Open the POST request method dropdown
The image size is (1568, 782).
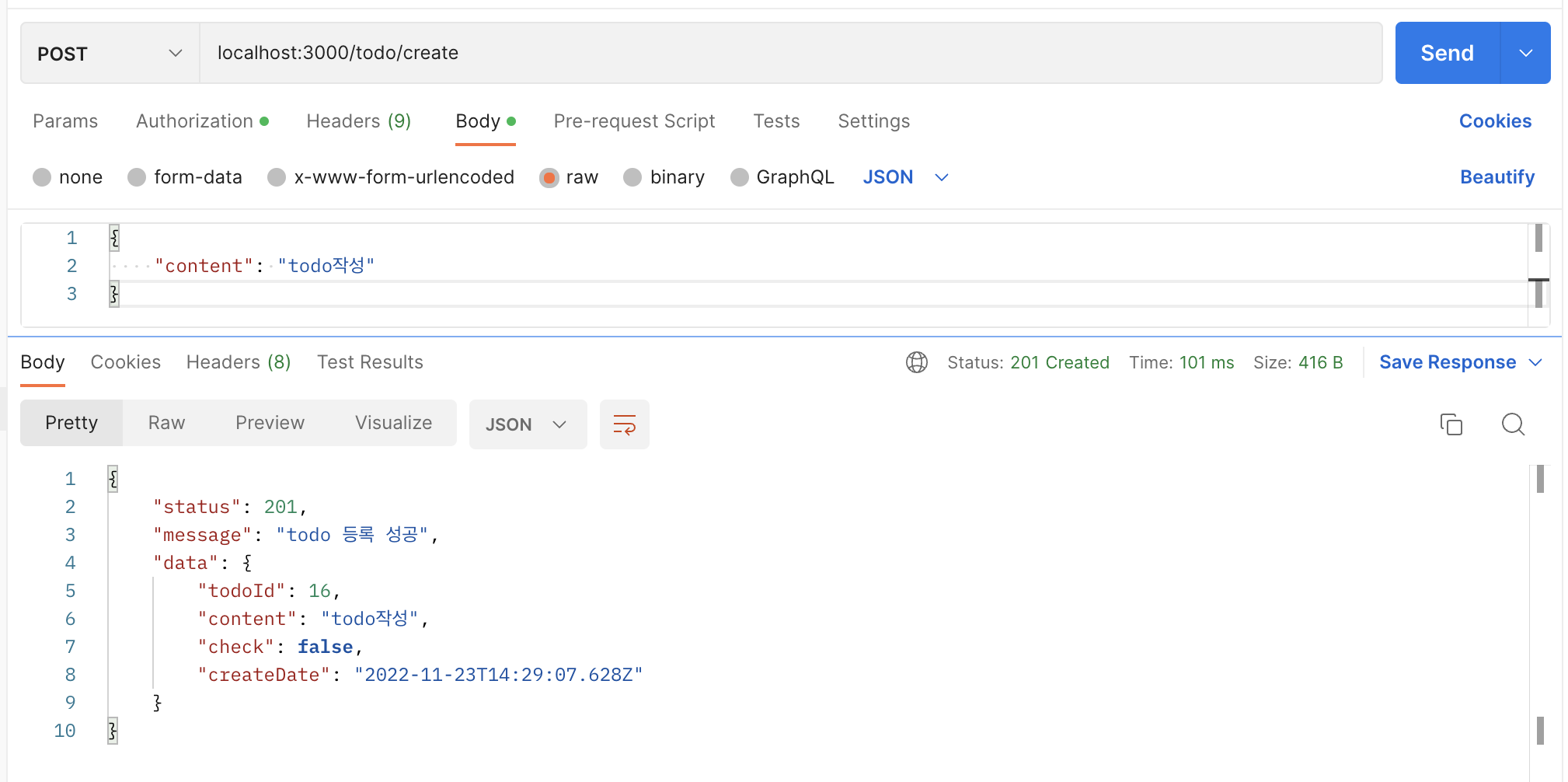coord(109,53)
